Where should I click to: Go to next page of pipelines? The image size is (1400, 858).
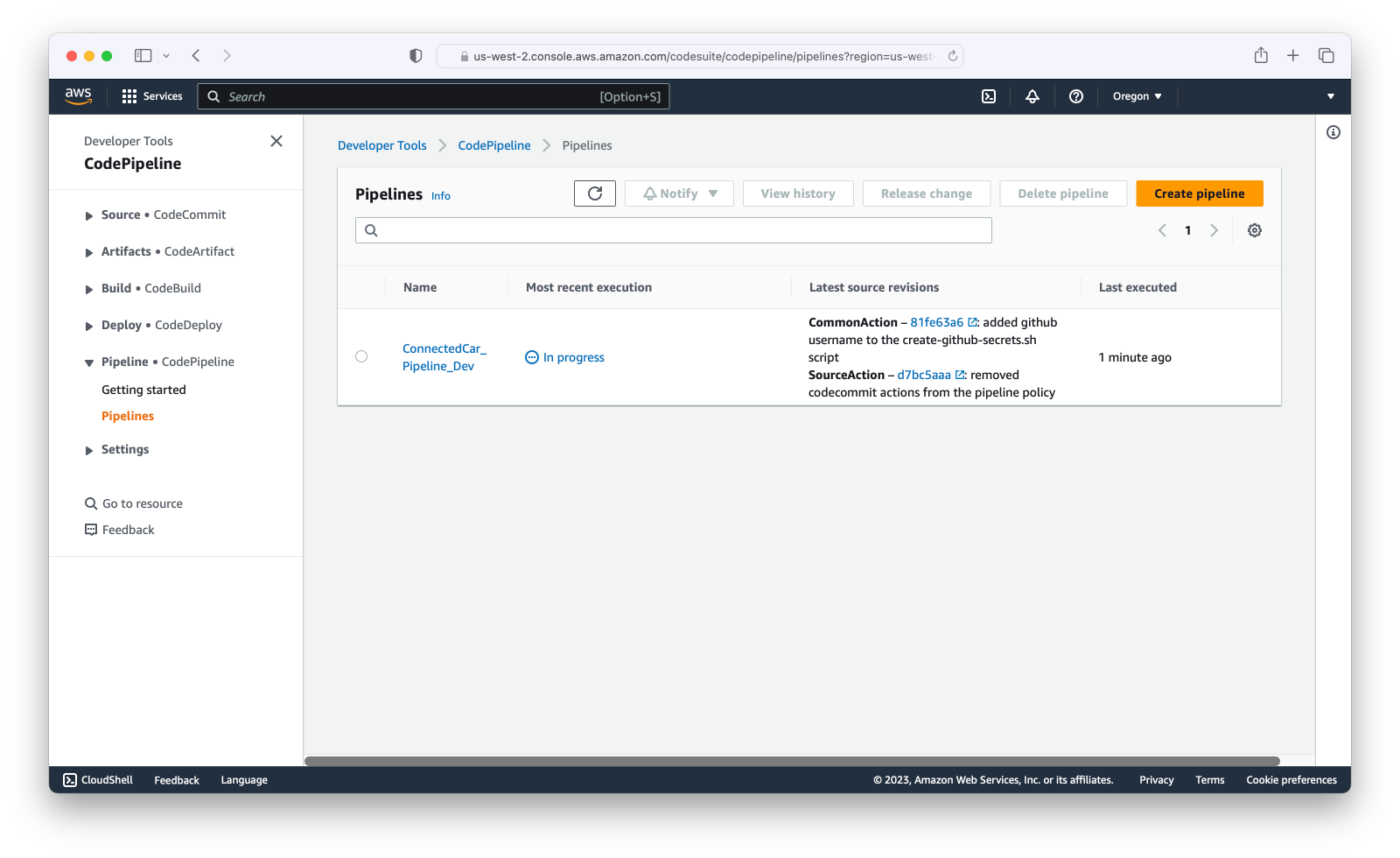tap(1214, 230)
